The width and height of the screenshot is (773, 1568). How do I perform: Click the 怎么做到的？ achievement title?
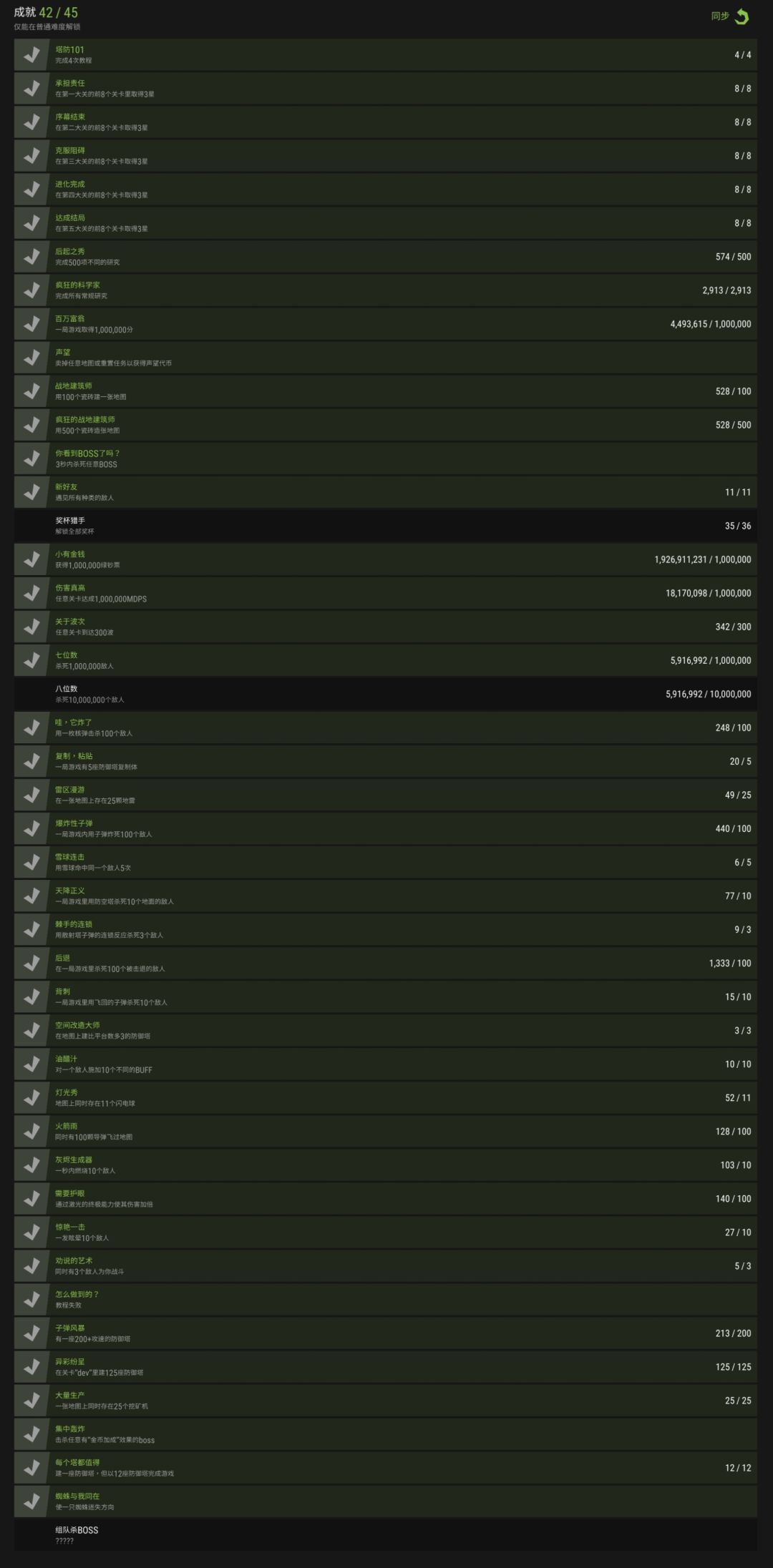pos(77,1294)
